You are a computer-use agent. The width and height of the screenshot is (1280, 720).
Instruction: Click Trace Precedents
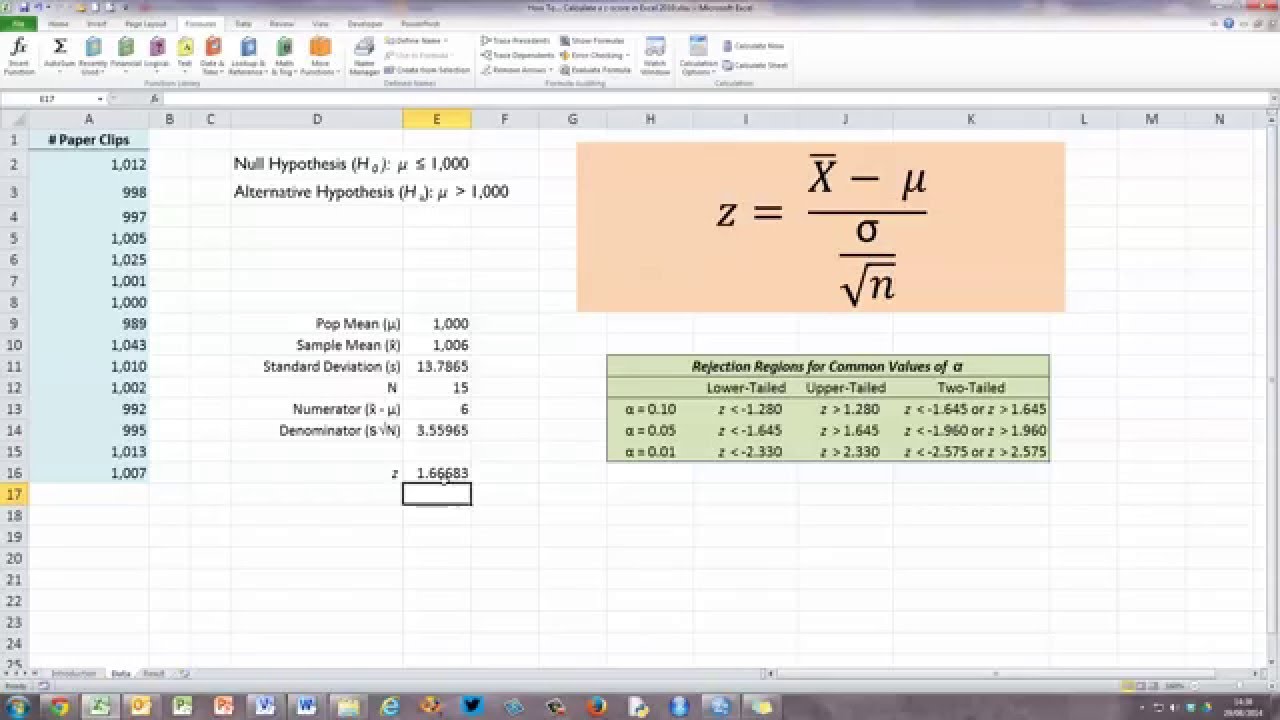pos(516,41)
